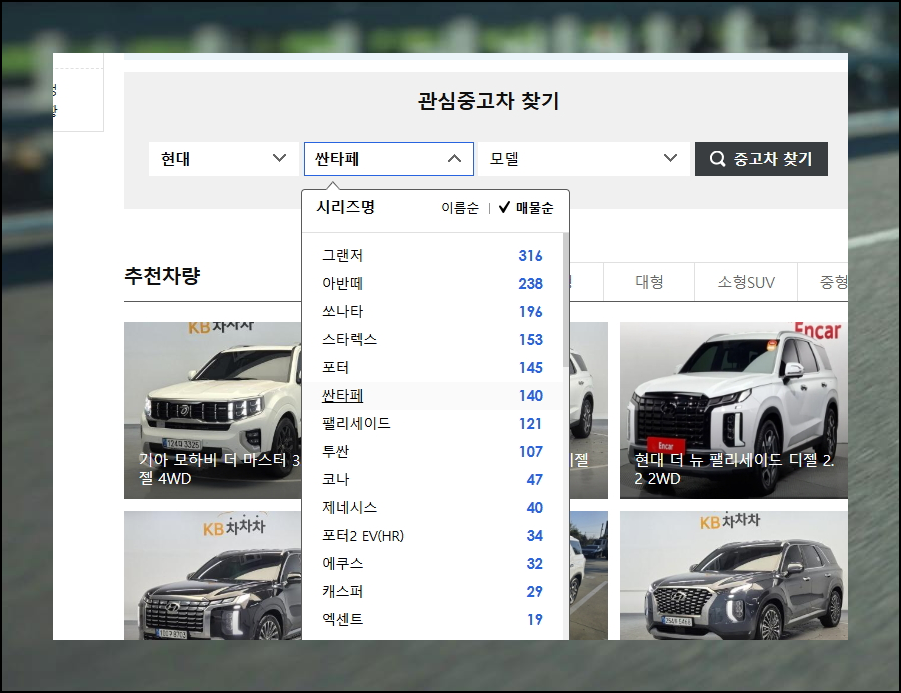Select 엑센트 from the series list
Screen dimensions: 901x693
[x=432, y=619]
